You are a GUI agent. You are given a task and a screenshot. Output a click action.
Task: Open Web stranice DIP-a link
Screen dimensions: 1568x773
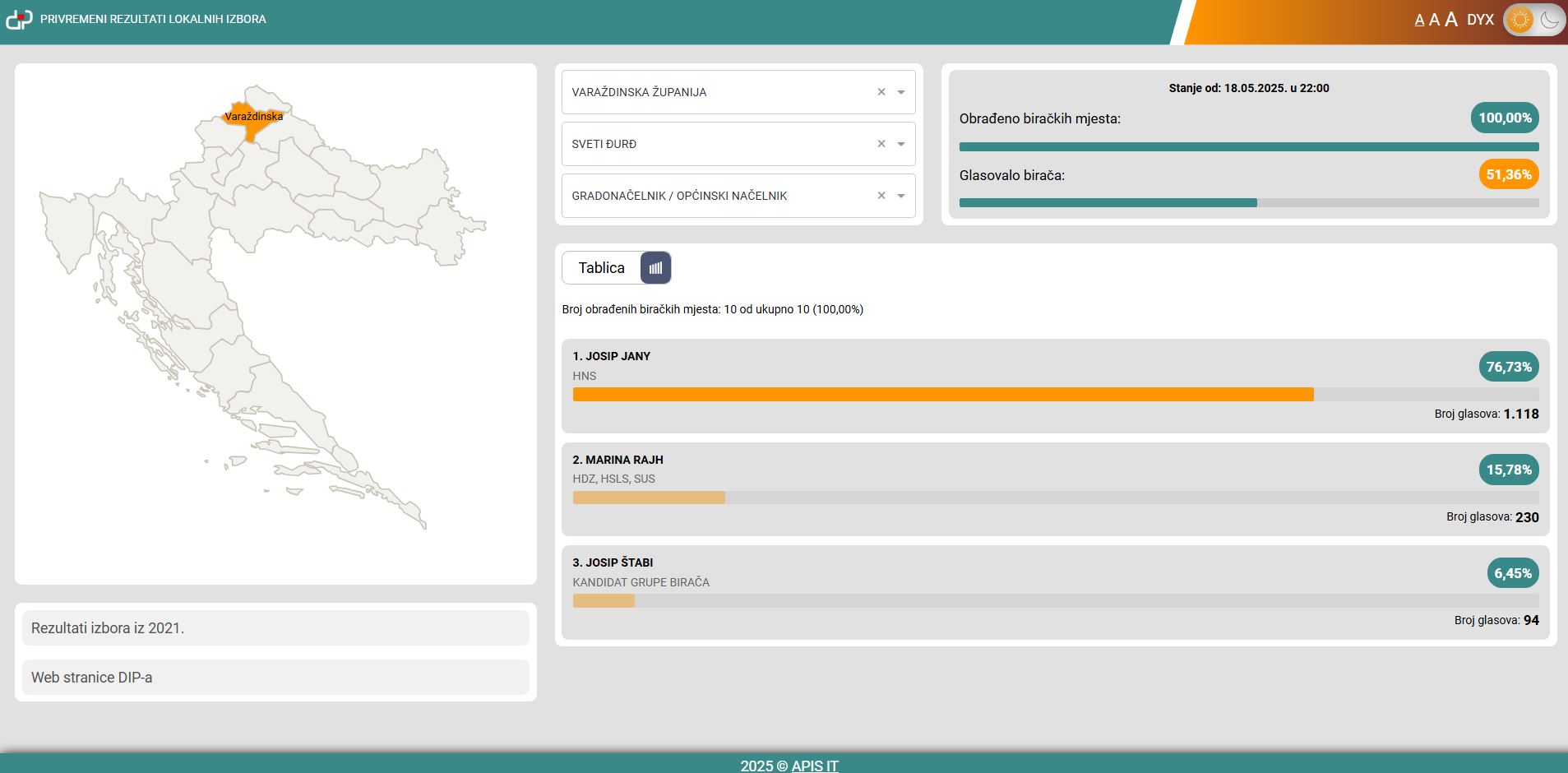click(x=275, y=678)
